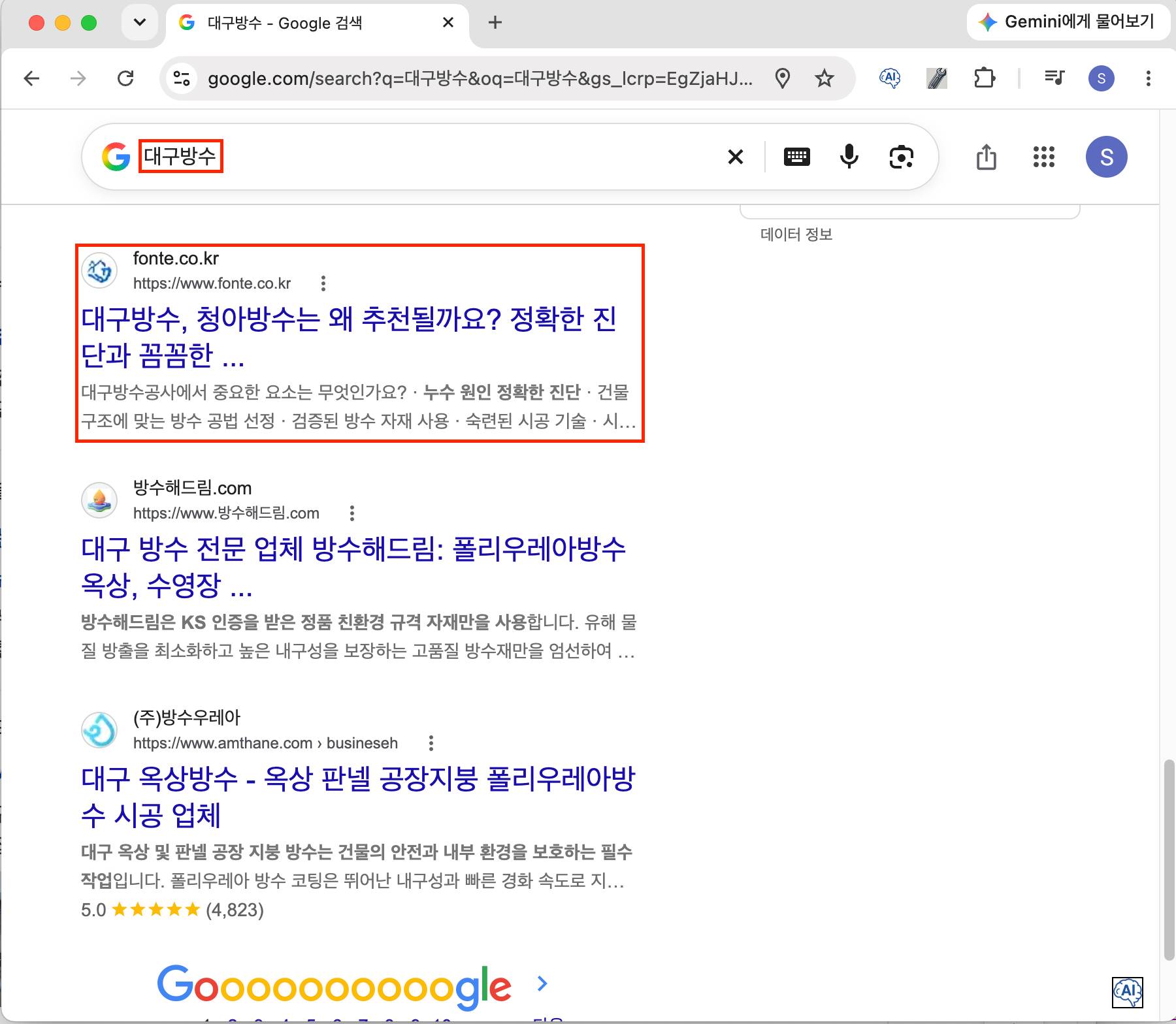Open Google account S avatar
Image resolution: width=1176 pixels, height=1024 pixels.
(x=1107, y=157)
